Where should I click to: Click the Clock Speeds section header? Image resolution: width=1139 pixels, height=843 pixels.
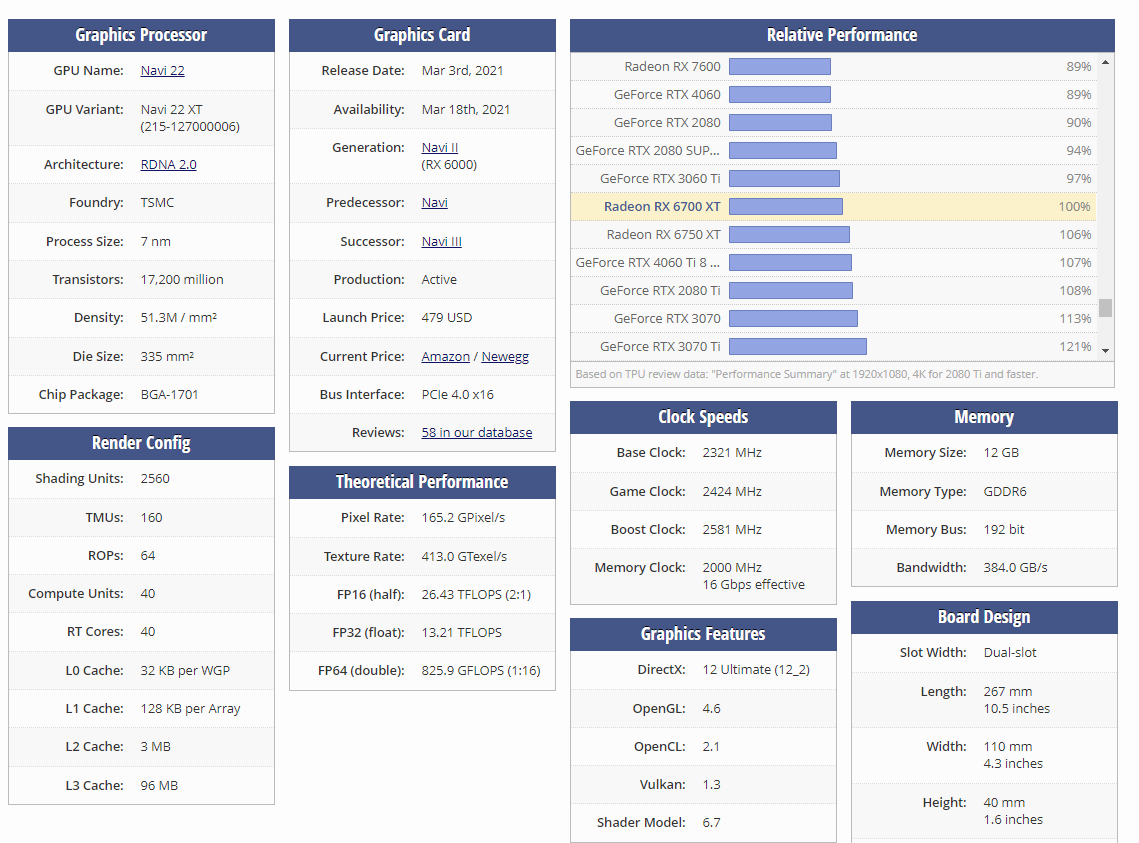[703, 417]
